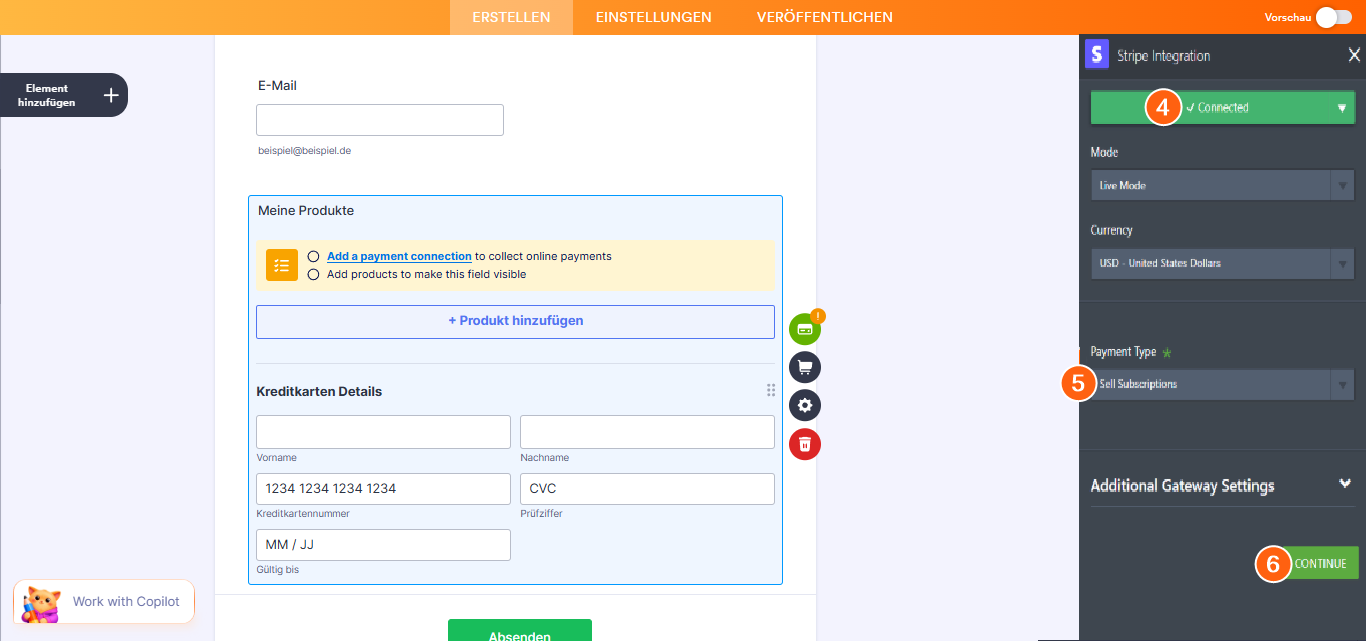Click the yellow checklist icon in notice

(x=282, y=265)
